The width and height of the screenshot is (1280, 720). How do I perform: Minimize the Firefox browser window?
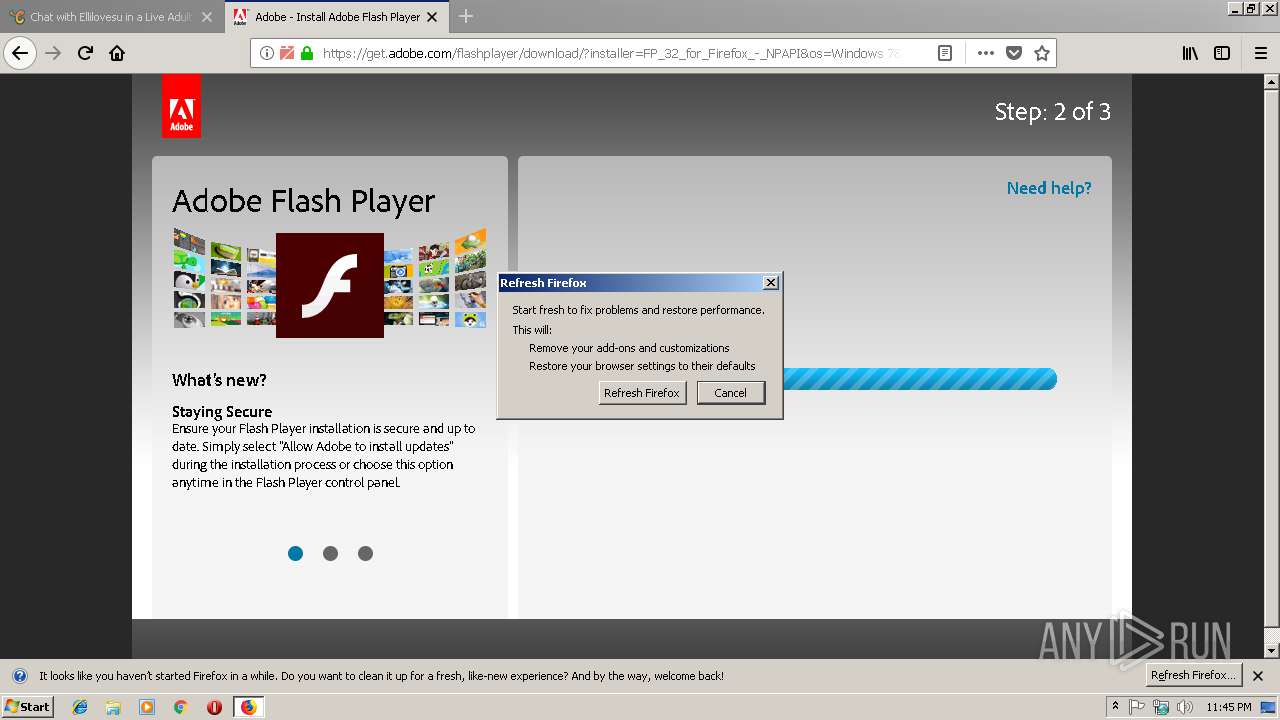pos(1235,8)
